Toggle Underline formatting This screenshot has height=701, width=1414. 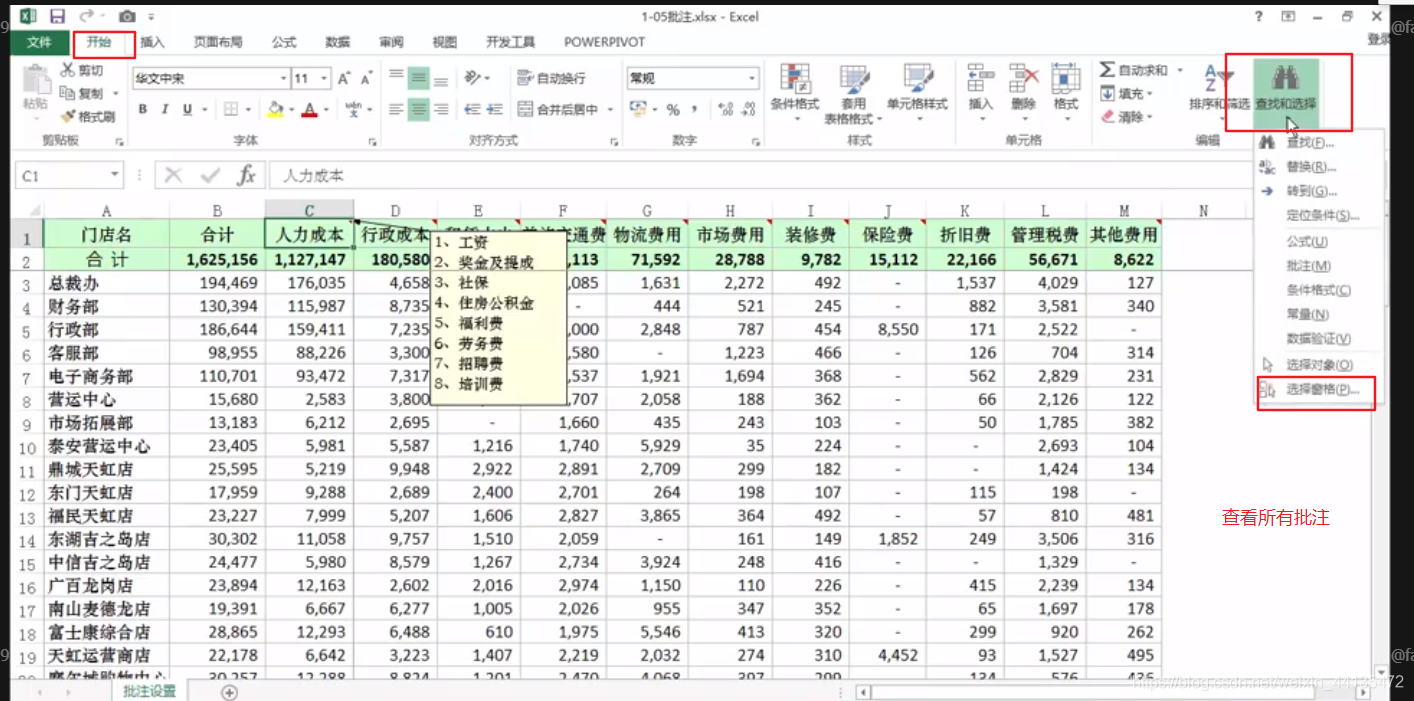pos(187,109)
